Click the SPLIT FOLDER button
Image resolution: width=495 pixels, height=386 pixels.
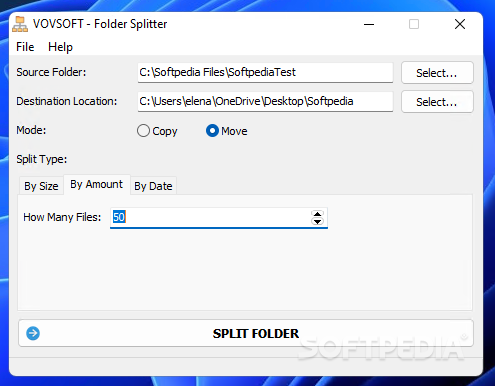pos(246,333)
